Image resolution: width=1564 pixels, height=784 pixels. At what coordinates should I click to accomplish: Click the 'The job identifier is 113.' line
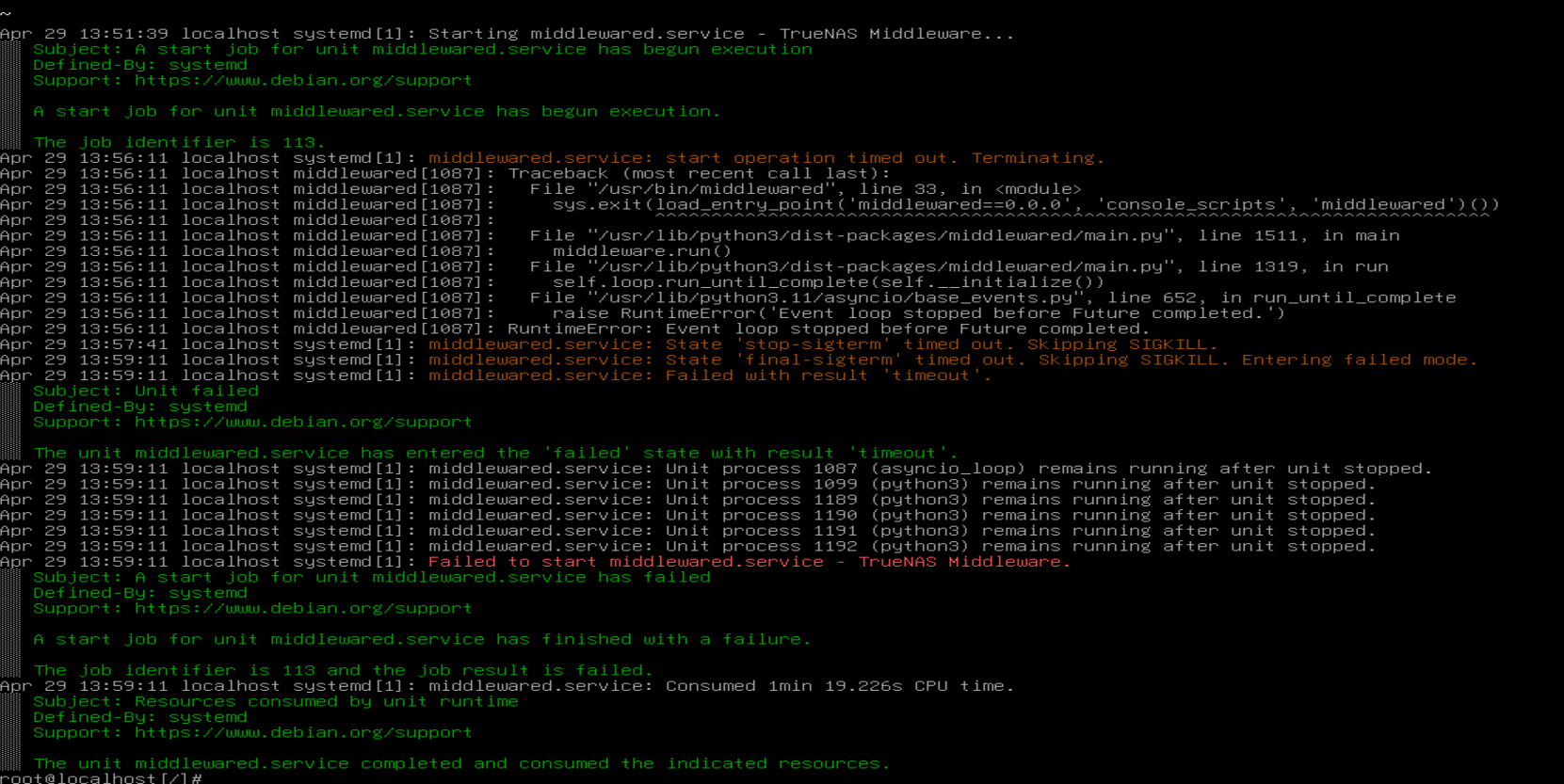pyautogui.click(x=179, y=142)
